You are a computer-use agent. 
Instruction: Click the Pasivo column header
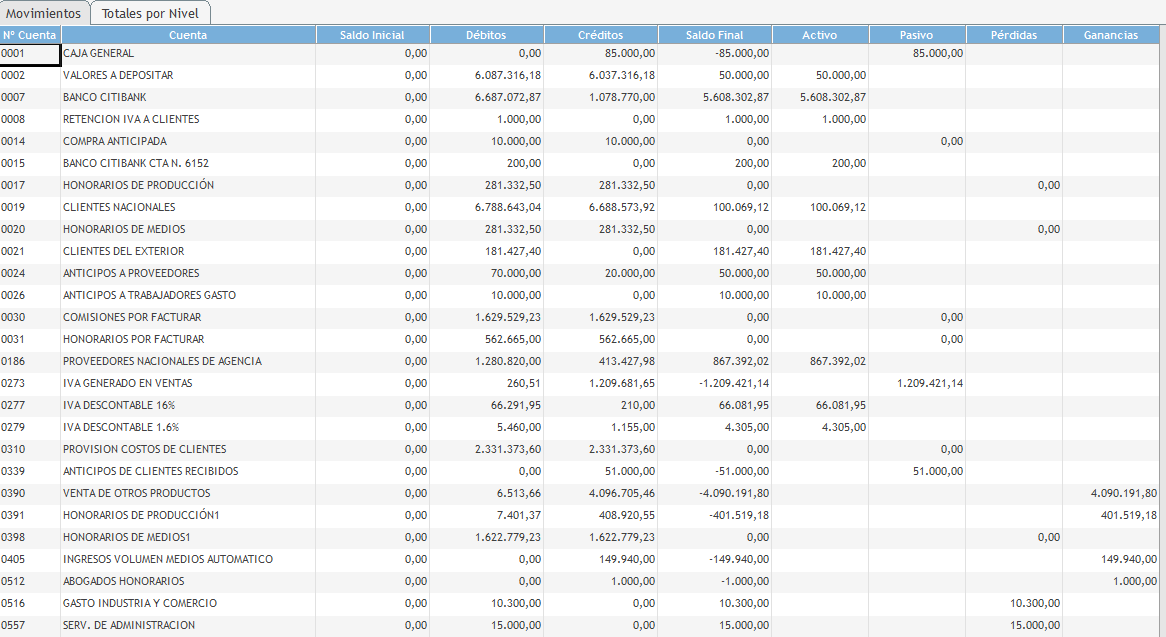916,35
